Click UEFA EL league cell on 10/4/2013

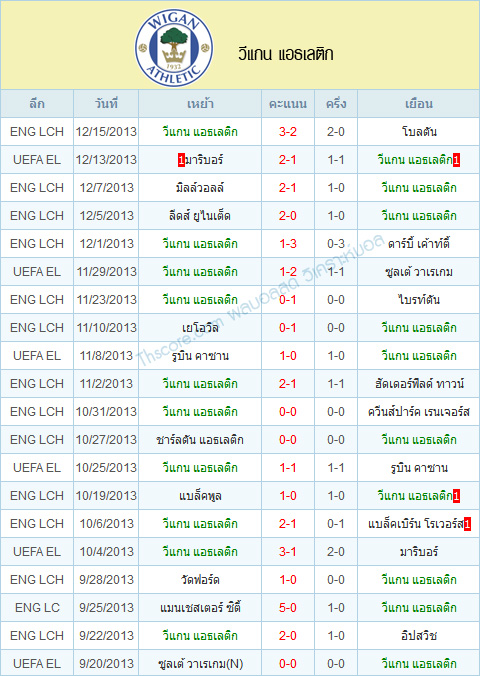point(37,552)
